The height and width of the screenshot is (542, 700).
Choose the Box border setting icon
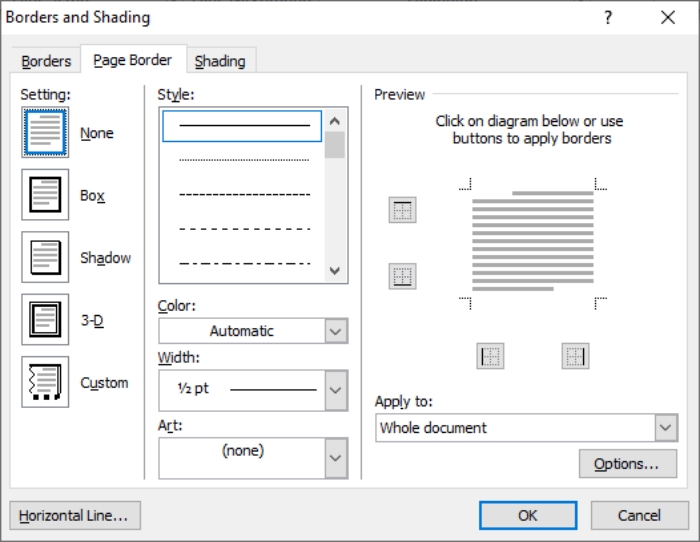[45, 195]
